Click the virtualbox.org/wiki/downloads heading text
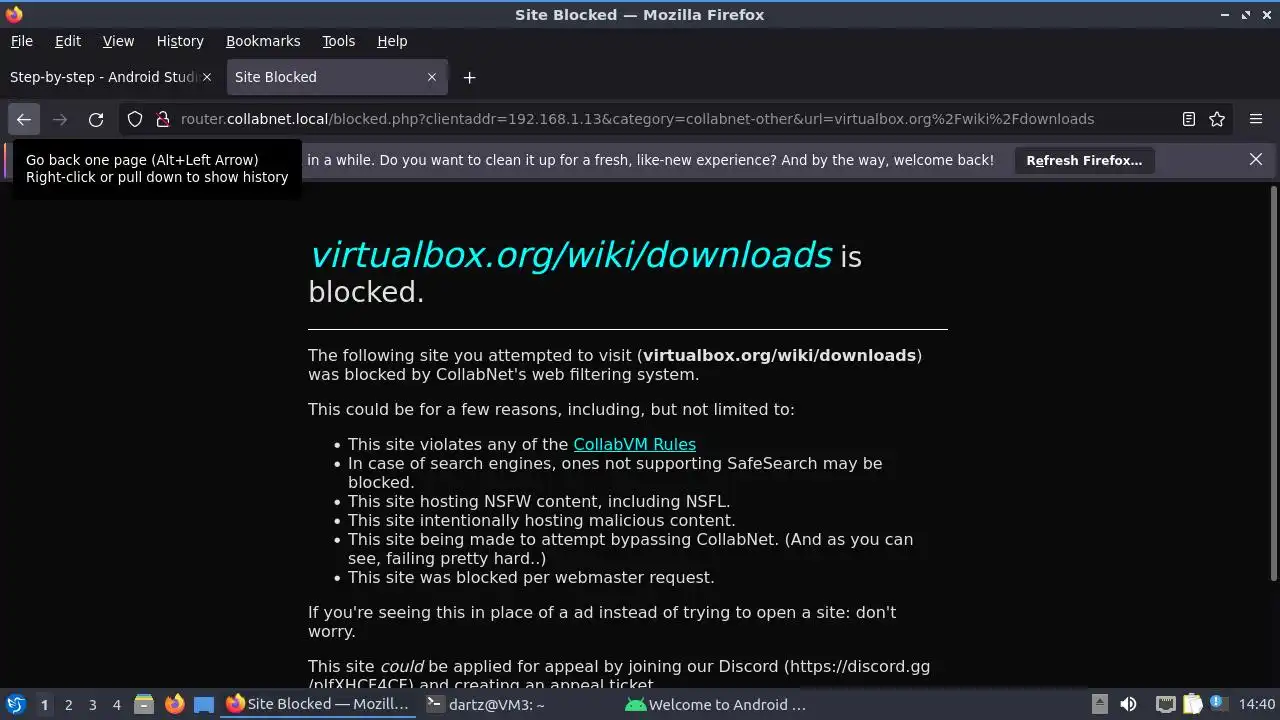Image resolution: width=1280 pixels, height=720 pixels. 570,255
